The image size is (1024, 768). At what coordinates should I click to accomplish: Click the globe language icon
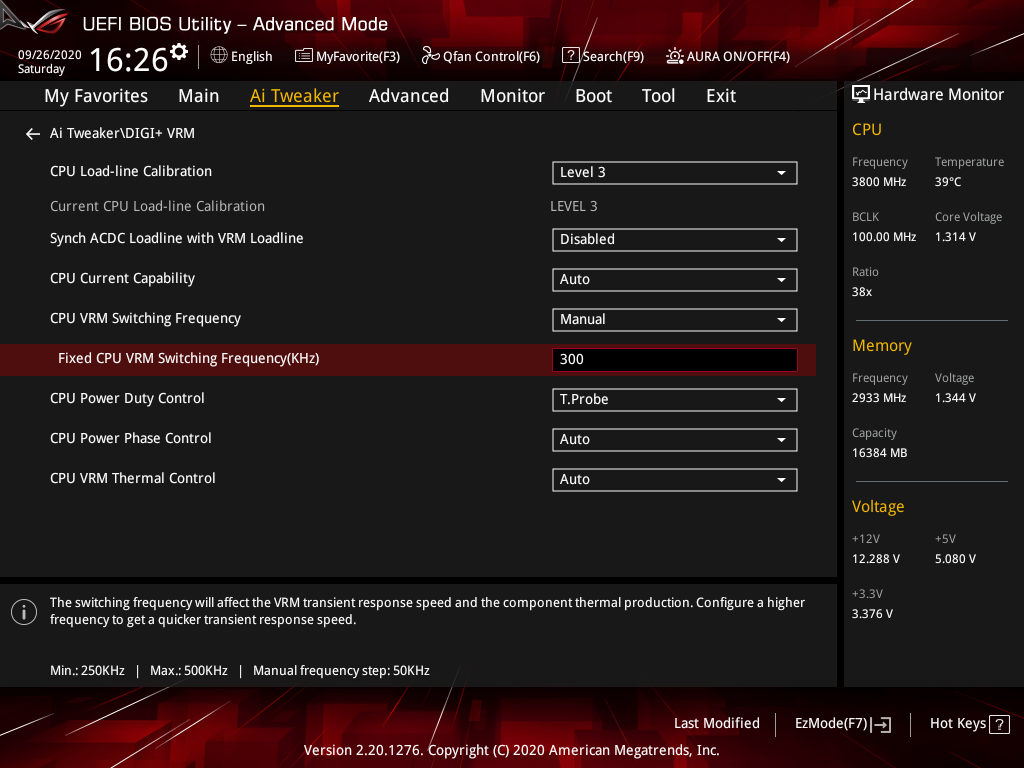[219, 56]
